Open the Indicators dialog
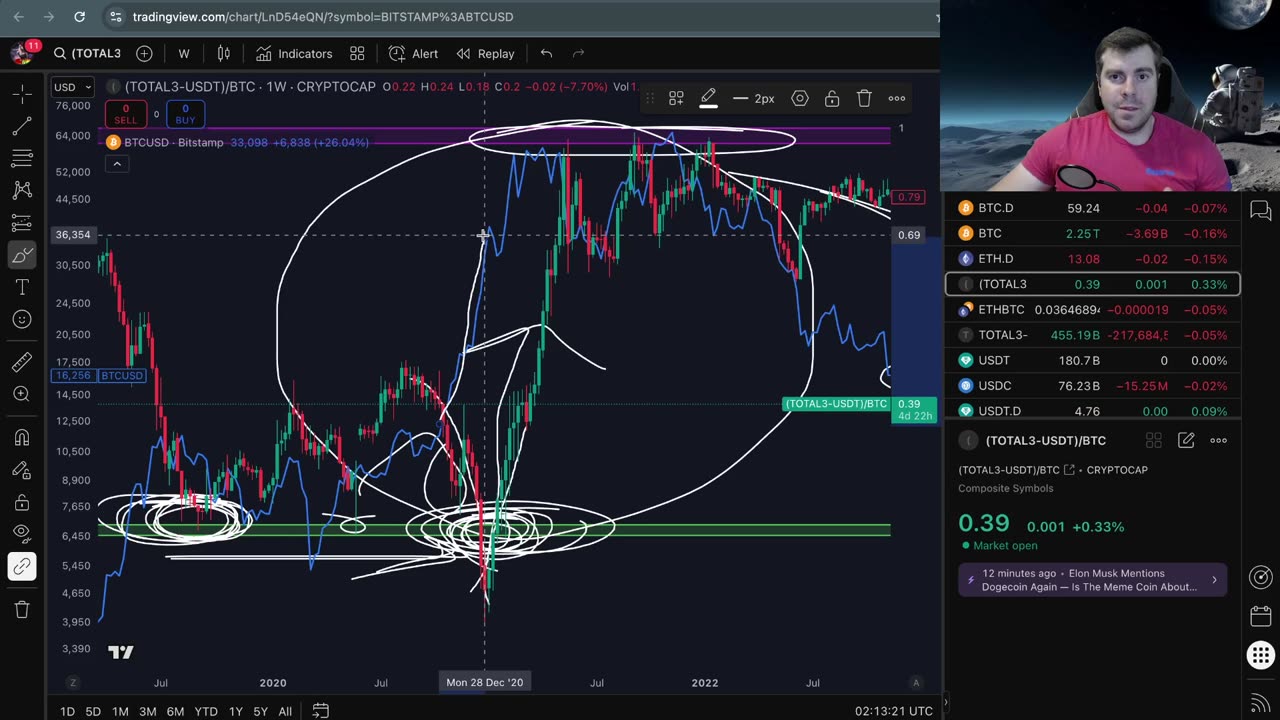1280x720 pixels. (293, 53)
